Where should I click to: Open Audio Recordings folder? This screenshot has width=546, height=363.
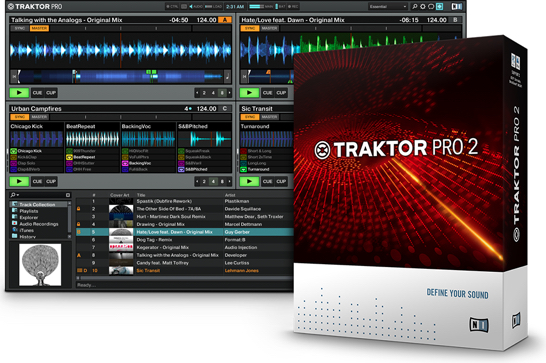(x=39, y=224)
